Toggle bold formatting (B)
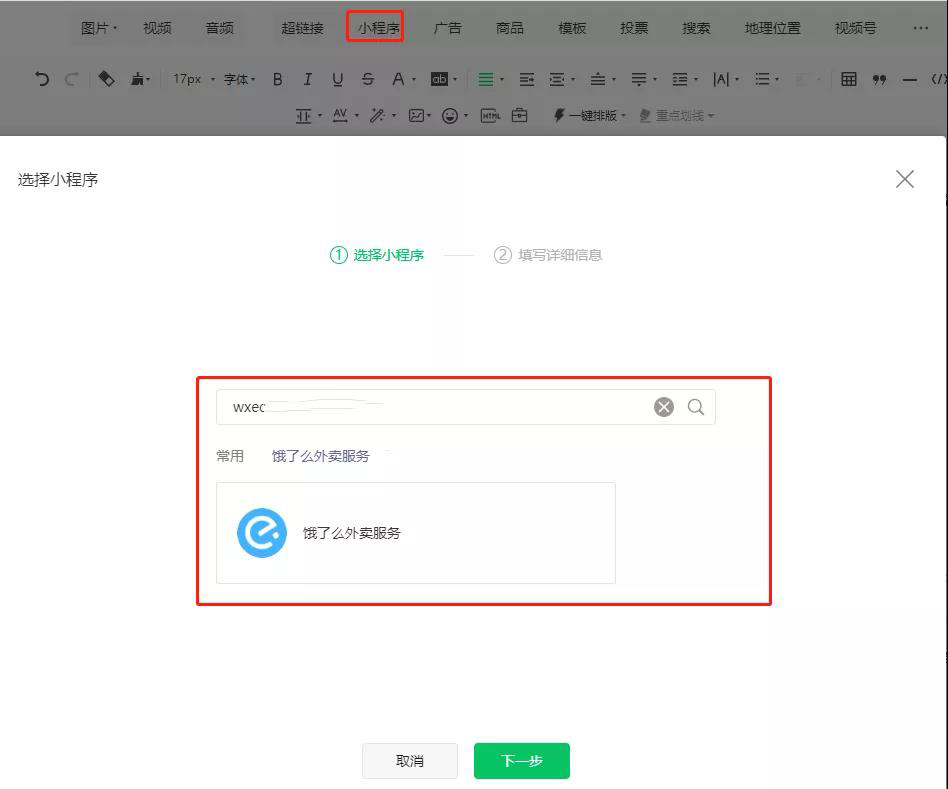Image resolution: width=948 pixels, height=789 pixels. (278, 79)
